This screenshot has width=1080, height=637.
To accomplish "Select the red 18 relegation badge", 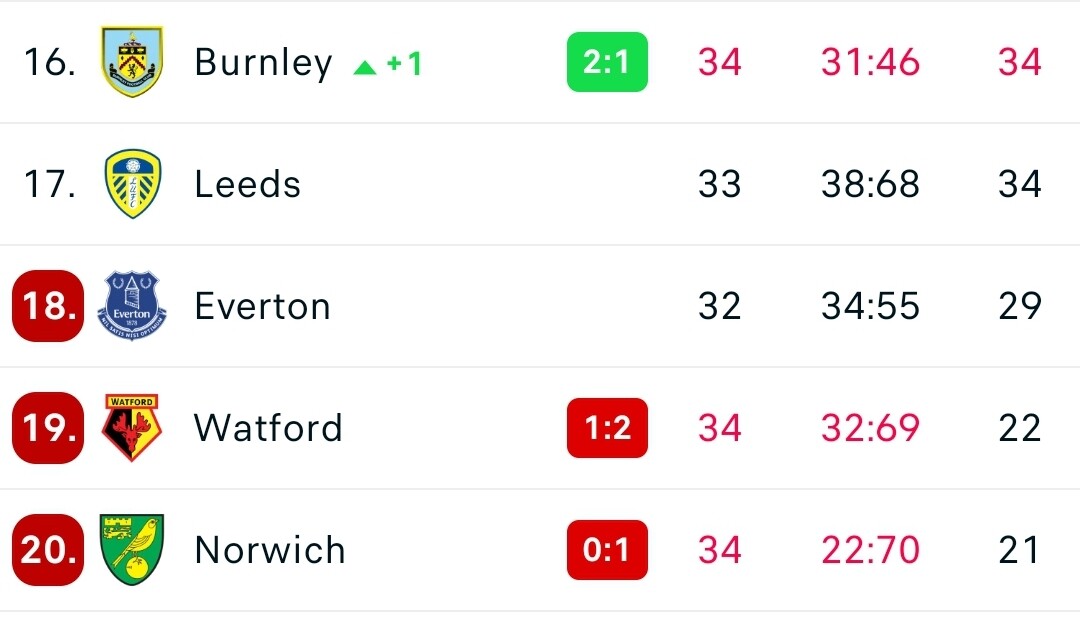I will click(x=48, y=306).
